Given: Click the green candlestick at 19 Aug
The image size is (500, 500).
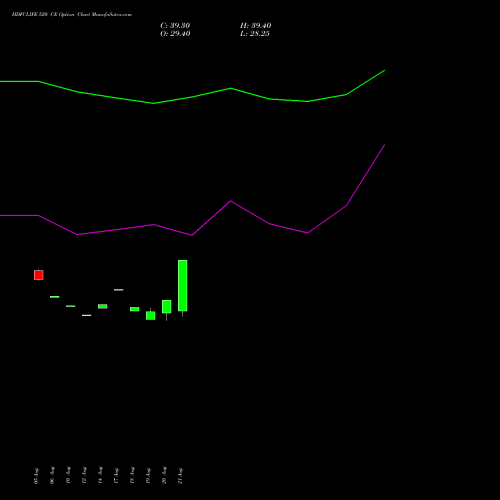Looking at the screenshot, I should point(151,315).
